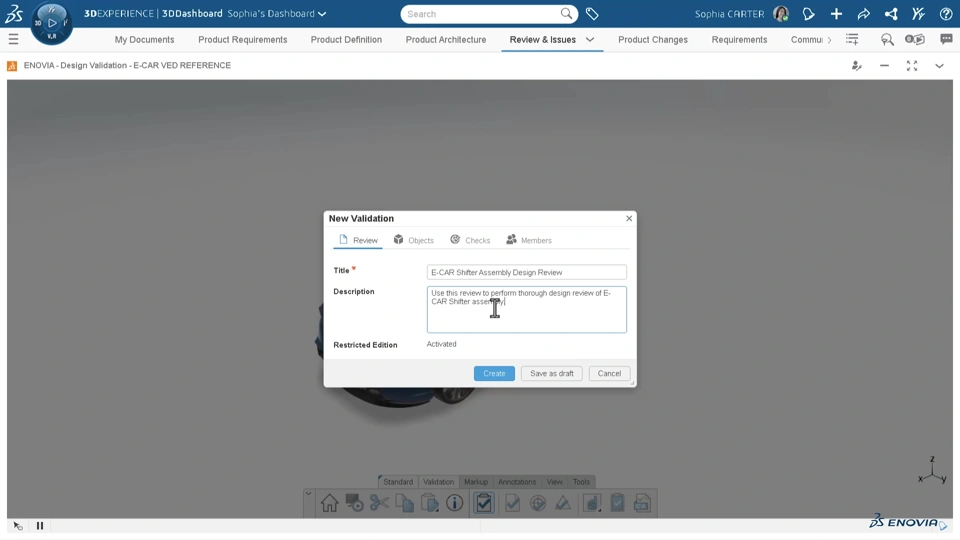This screenshot has width=960, height=540.
Task: Click the Copy icon in action bar
Action: (404, 503)
